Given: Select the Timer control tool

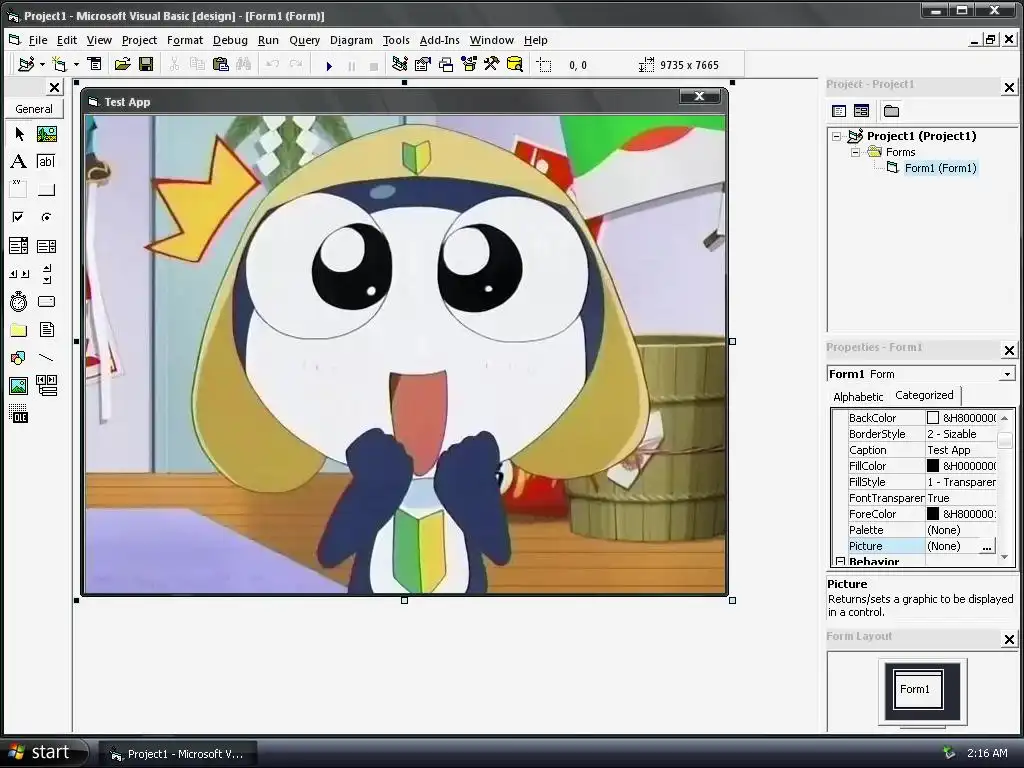Looking at the screenshot, I should pyautogui.click(x=19, y=302).
